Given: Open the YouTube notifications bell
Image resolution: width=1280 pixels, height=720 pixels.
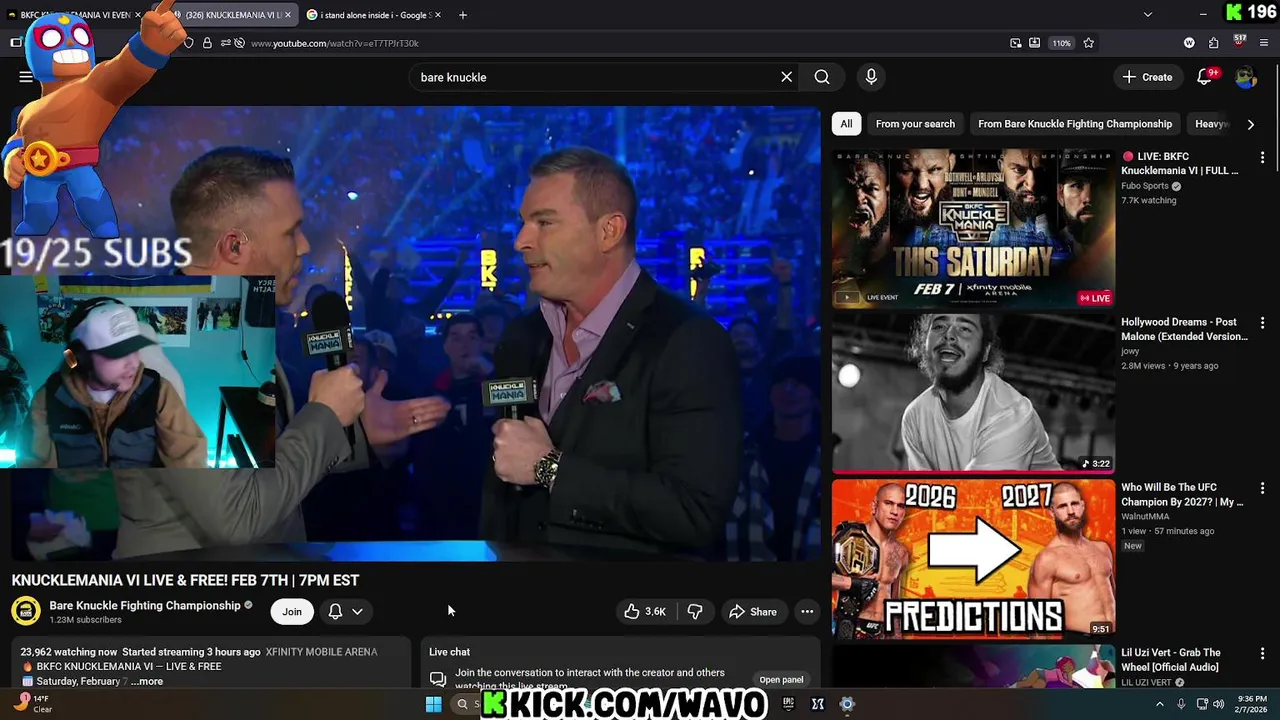Looking at the screenshot, I should pos(1205,77).
